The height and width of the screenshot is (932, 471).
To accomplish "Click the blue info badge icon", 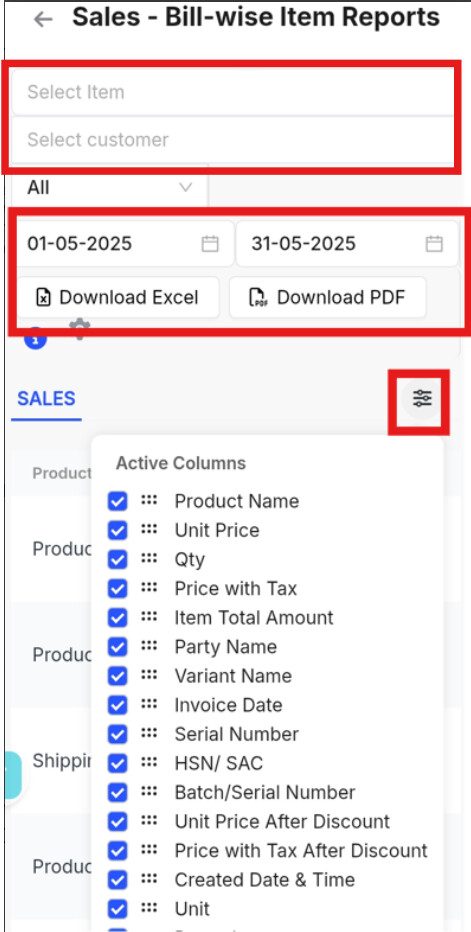I will 35,339.
